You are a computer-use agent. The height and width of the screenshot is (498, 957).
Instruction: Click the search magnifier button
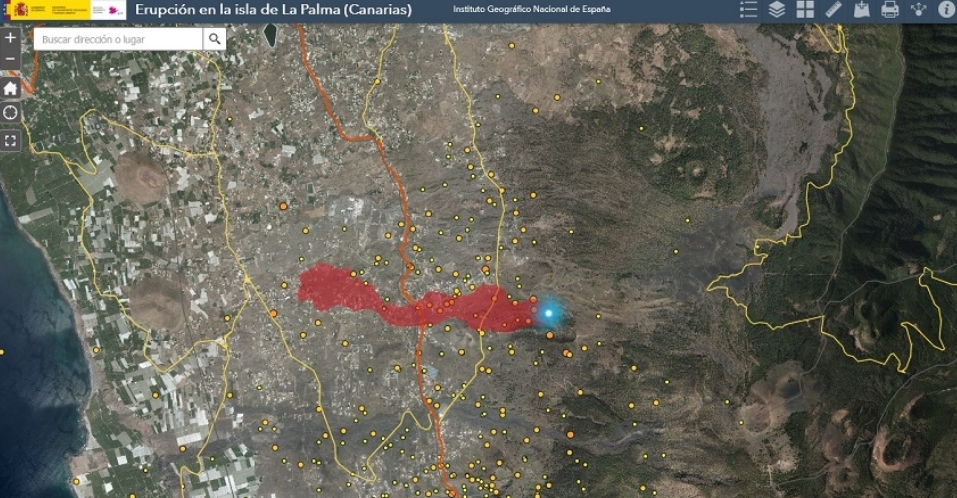[214, 39]
